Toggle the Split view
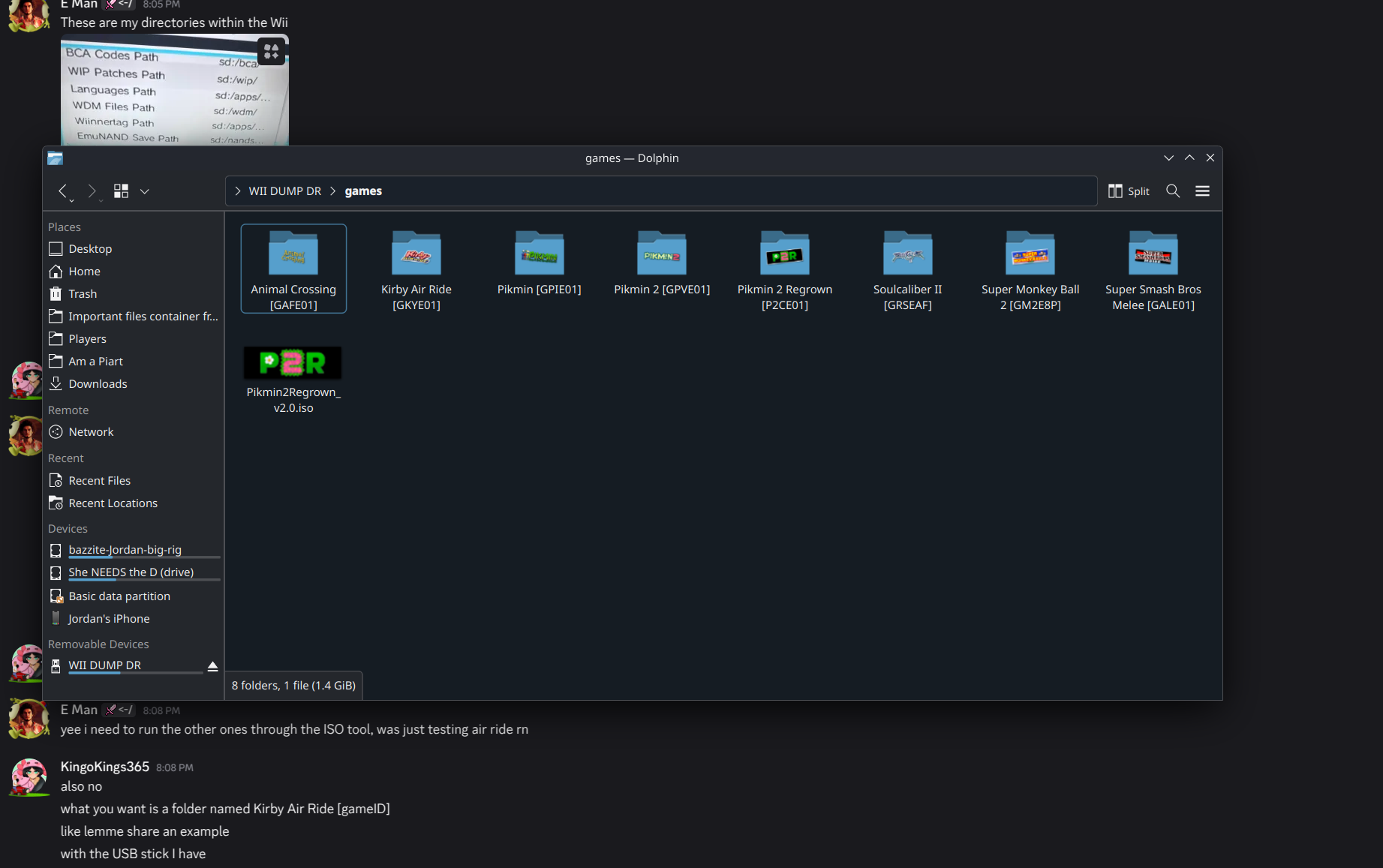Image resolution: width=1383 pixels, height=868 pixels. 1128,191
